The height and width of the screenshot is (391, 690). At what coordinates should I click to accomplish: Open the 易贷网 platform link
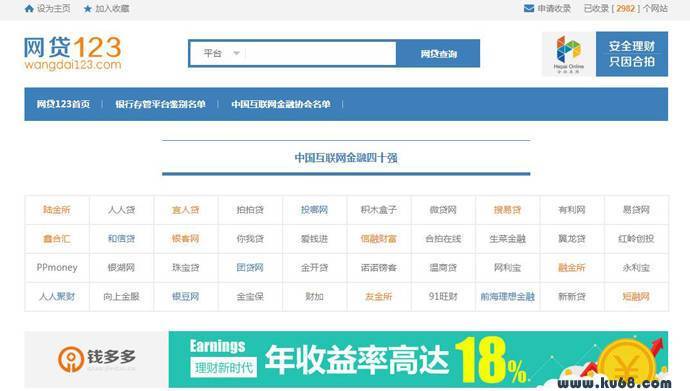(x=636, y=210)
